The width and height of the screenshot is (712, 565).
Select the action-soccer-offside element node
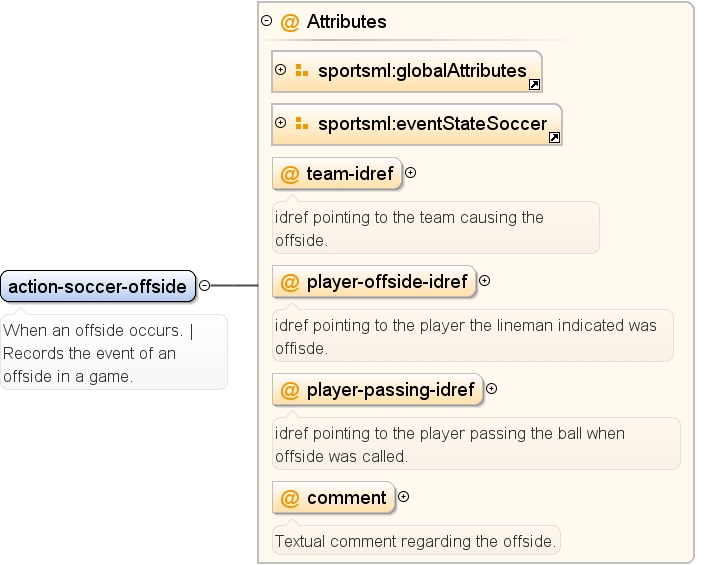coord(98,286)
